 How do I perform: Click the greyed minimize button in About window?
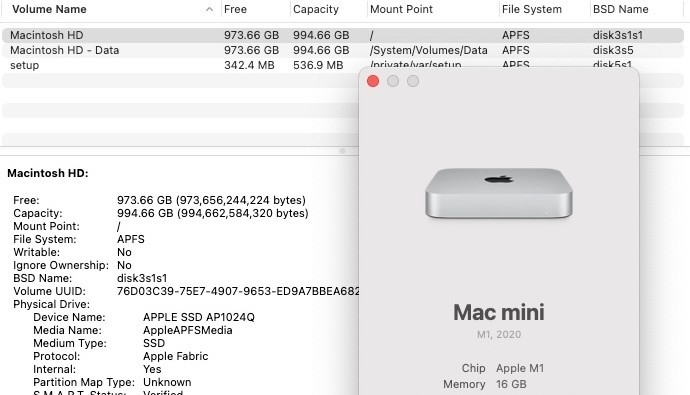[393, 81]
